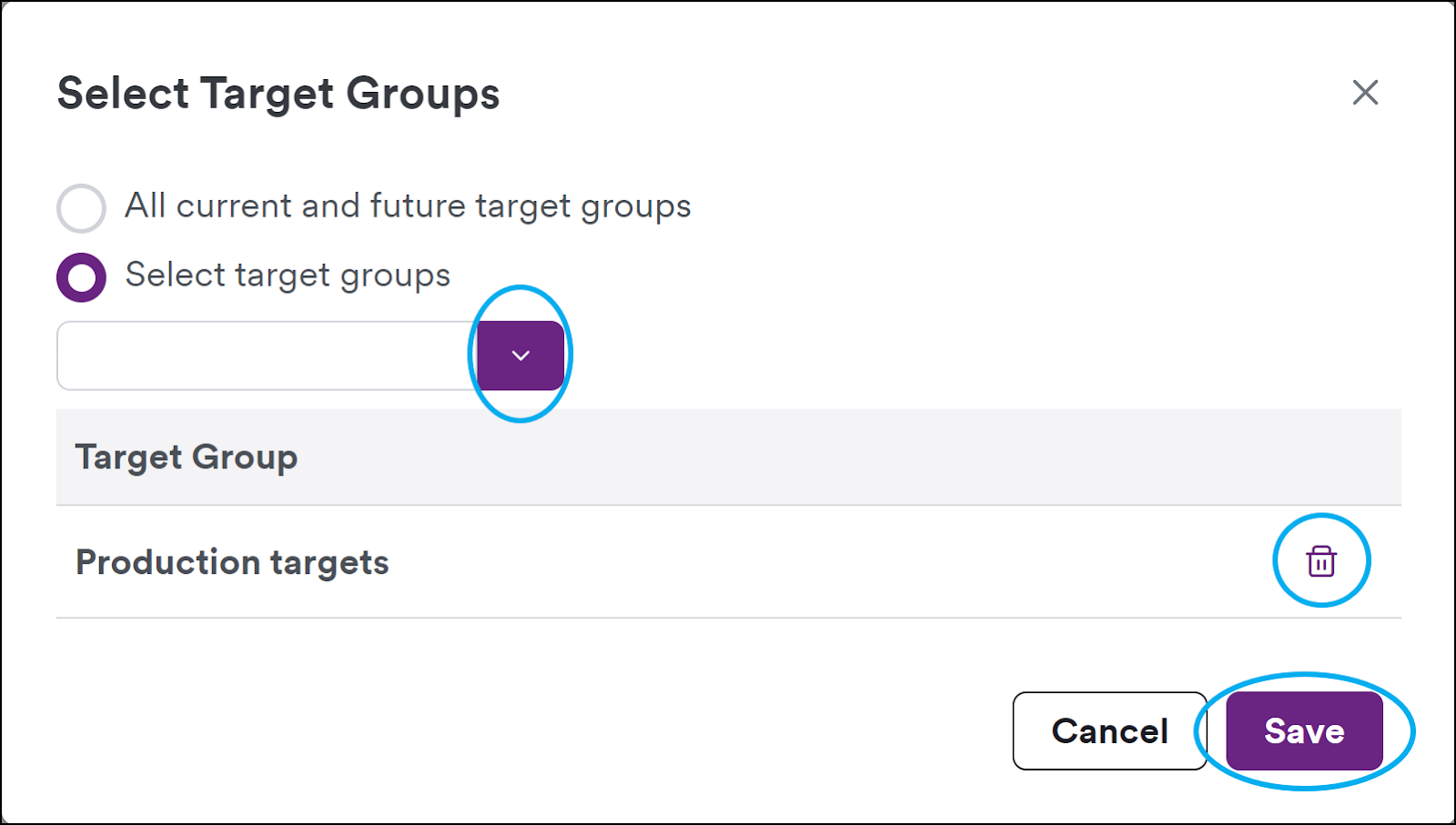Click the Target Group column header
The width and height of the screenshot is (1456, 825).
(187, 457)
